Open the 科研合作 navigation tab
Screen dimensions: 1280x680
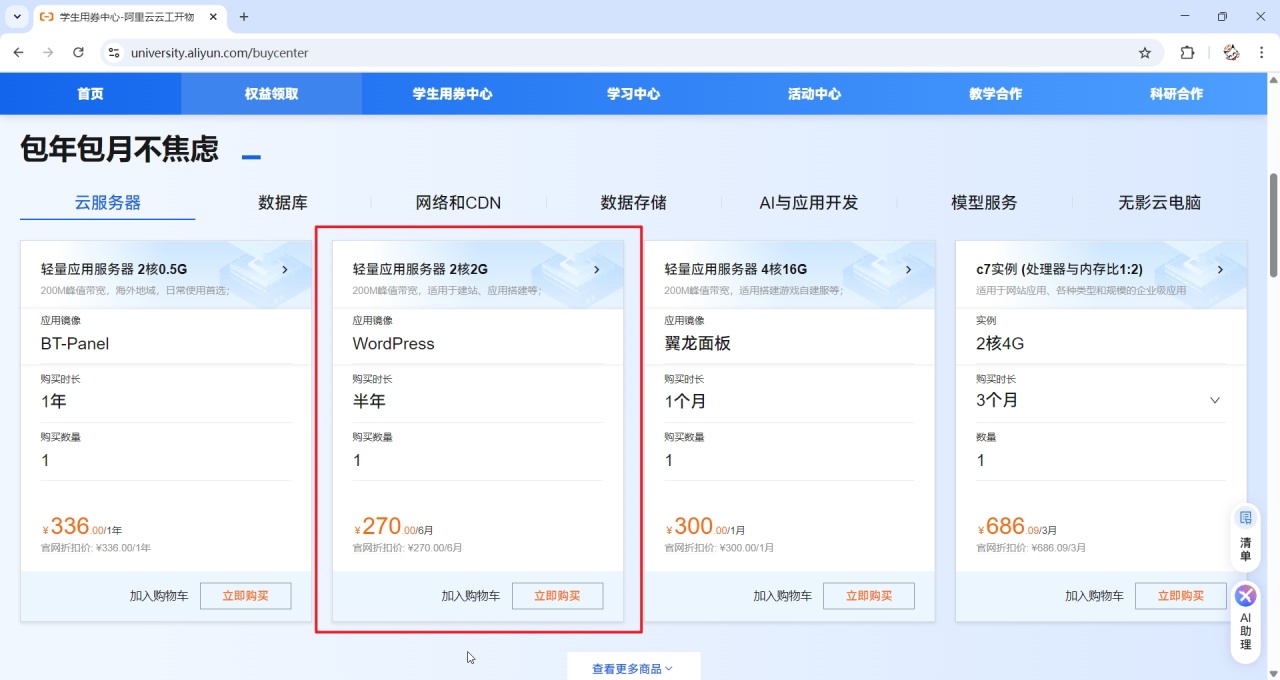pyautogui.click(x=1176, y=94)
